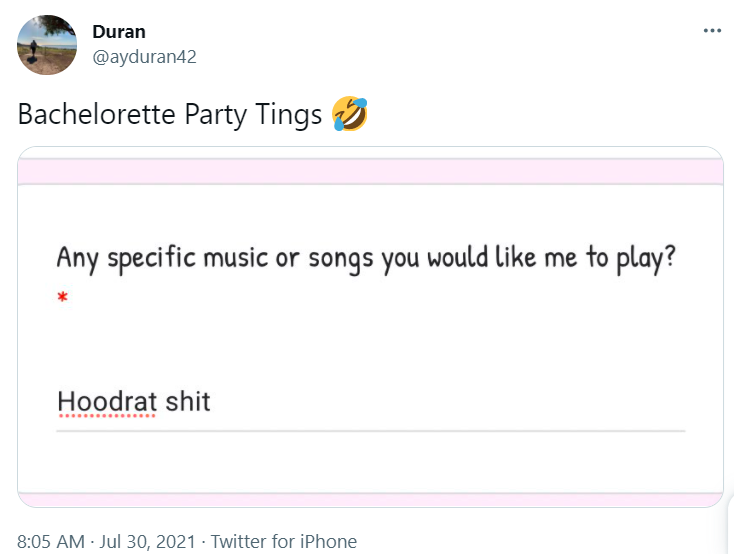Click the Twitter for iPhone source link
Viewport: 734px width, 554px height.
click(284, 541)
